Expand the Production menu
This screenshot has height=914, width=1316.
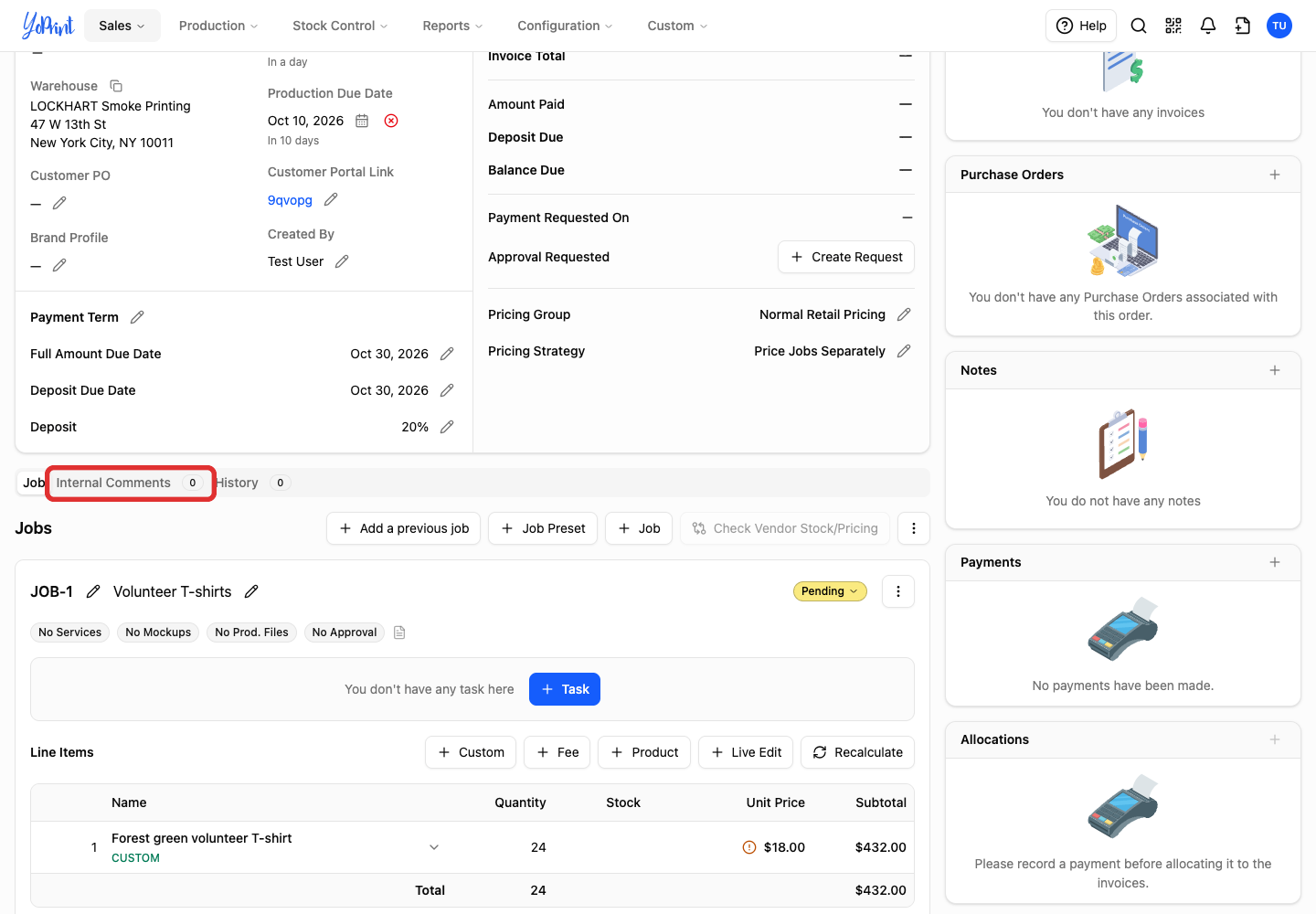(218, 26)
